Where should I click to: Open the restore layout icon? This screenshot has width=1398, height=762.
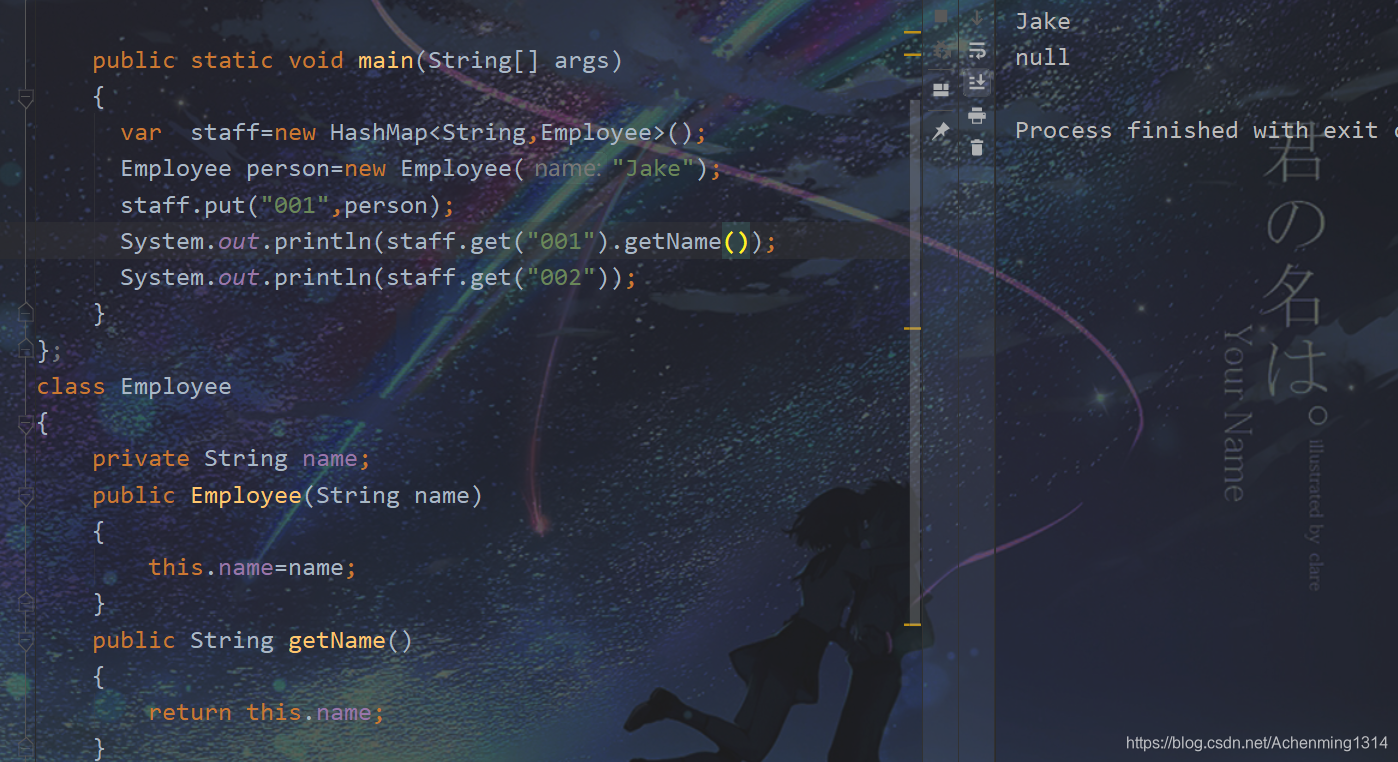tap(941, 90)
